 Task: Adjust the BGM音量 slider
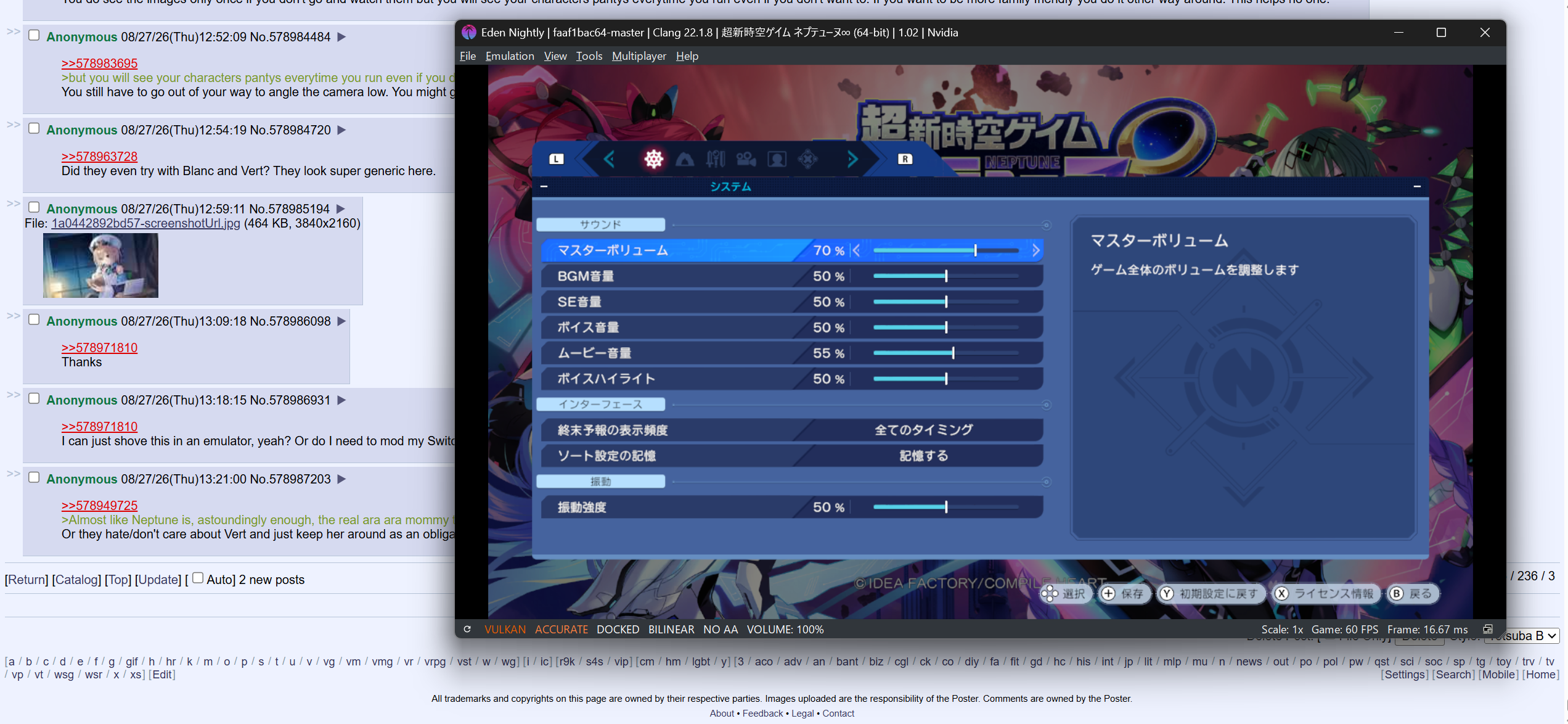pos(945,276)
